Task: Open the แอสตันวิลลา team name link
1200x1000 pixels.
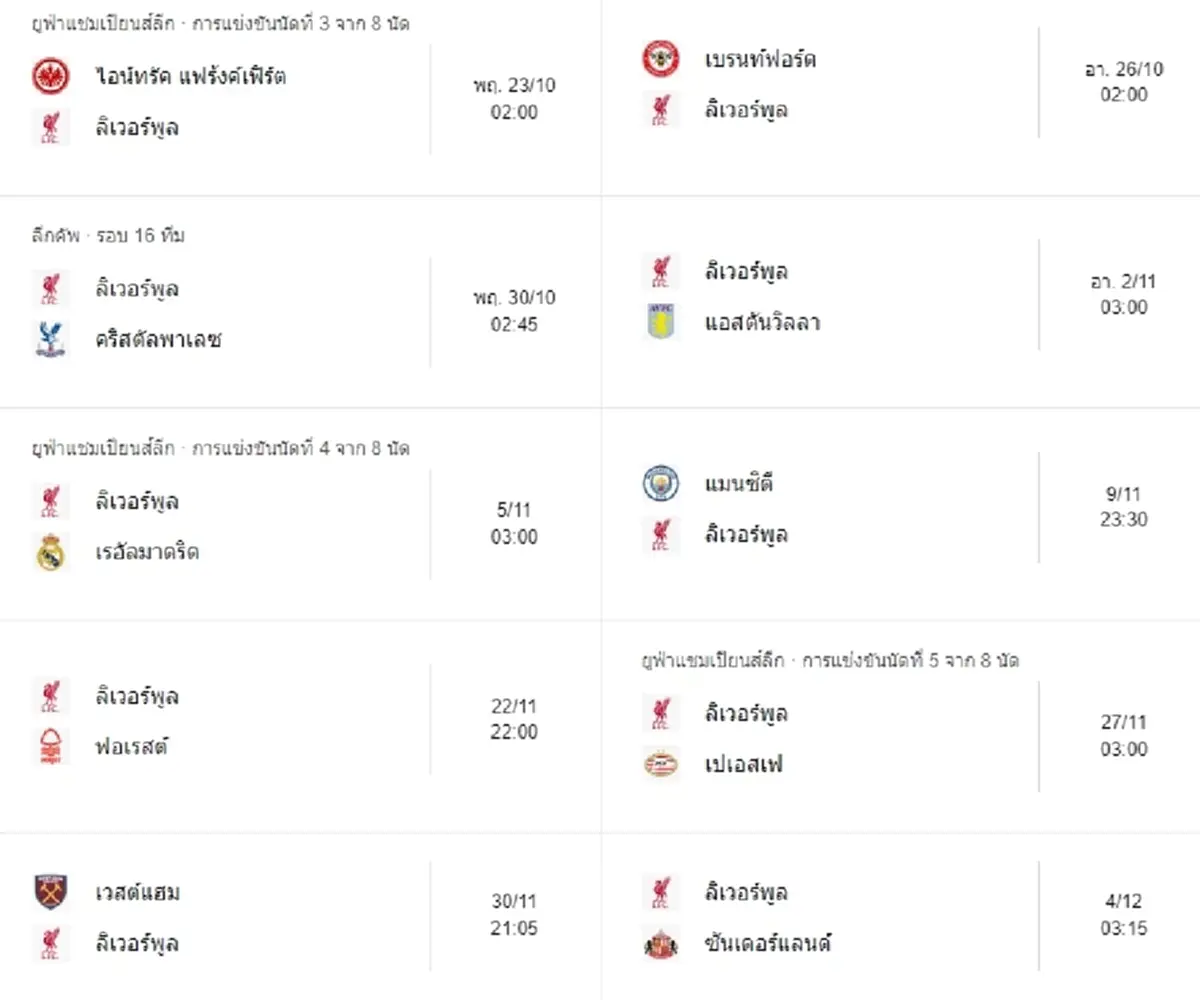Action: pos(762,322)
